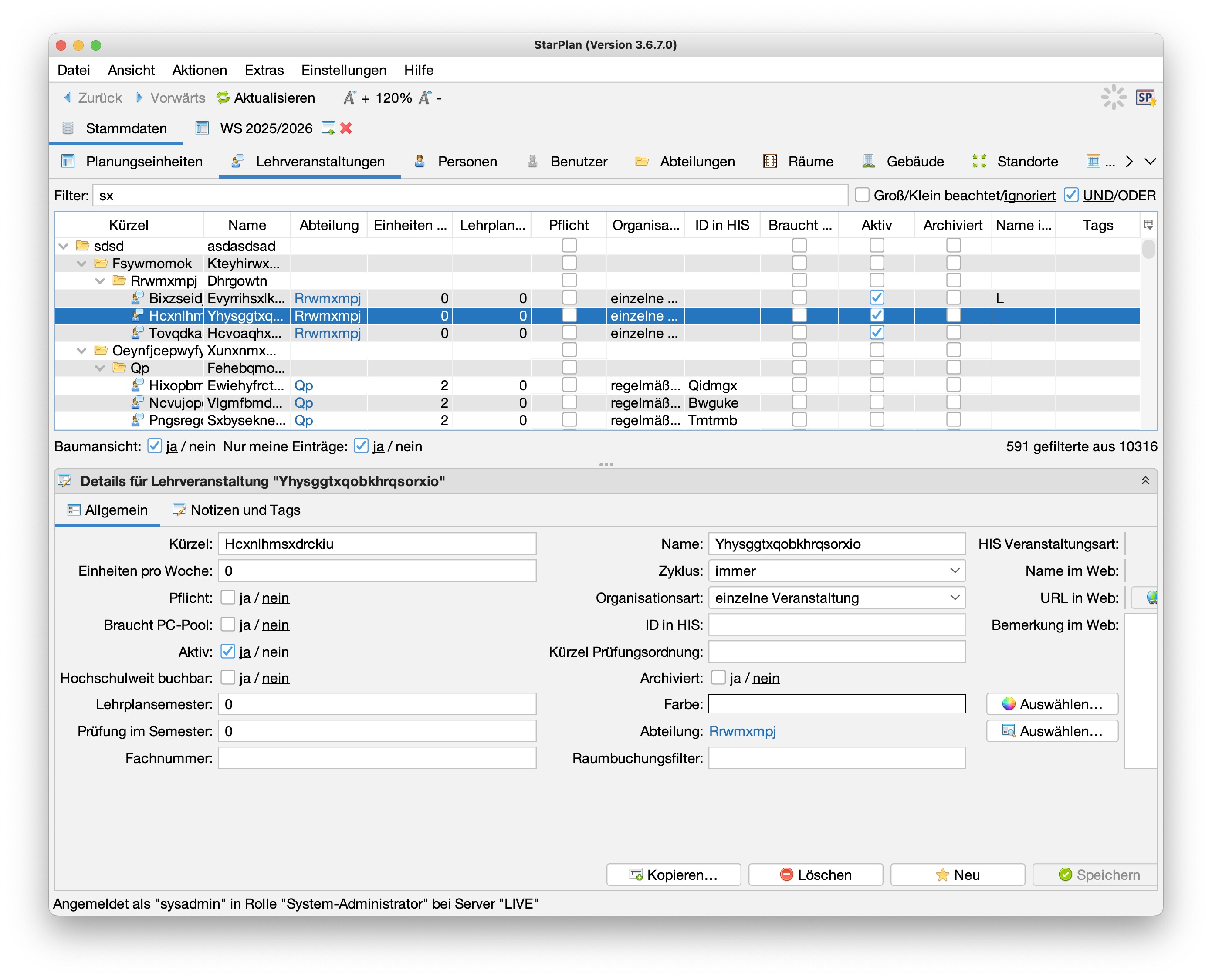Click the Aktualisieren refresh icon

[x=223, y=98]
